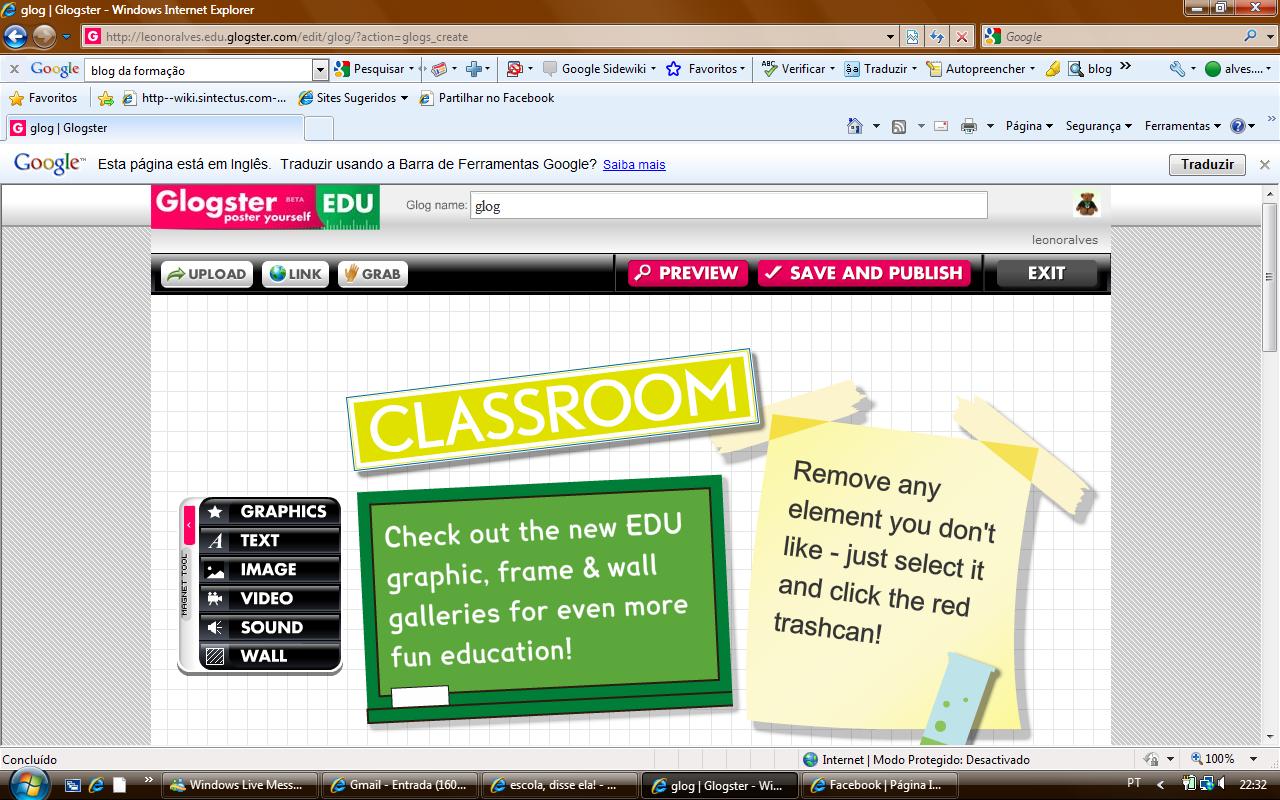Open the Wall background tool
The width and height of the screenshot is (1280, 800).
pyautogui.click(x=270, y=657)
